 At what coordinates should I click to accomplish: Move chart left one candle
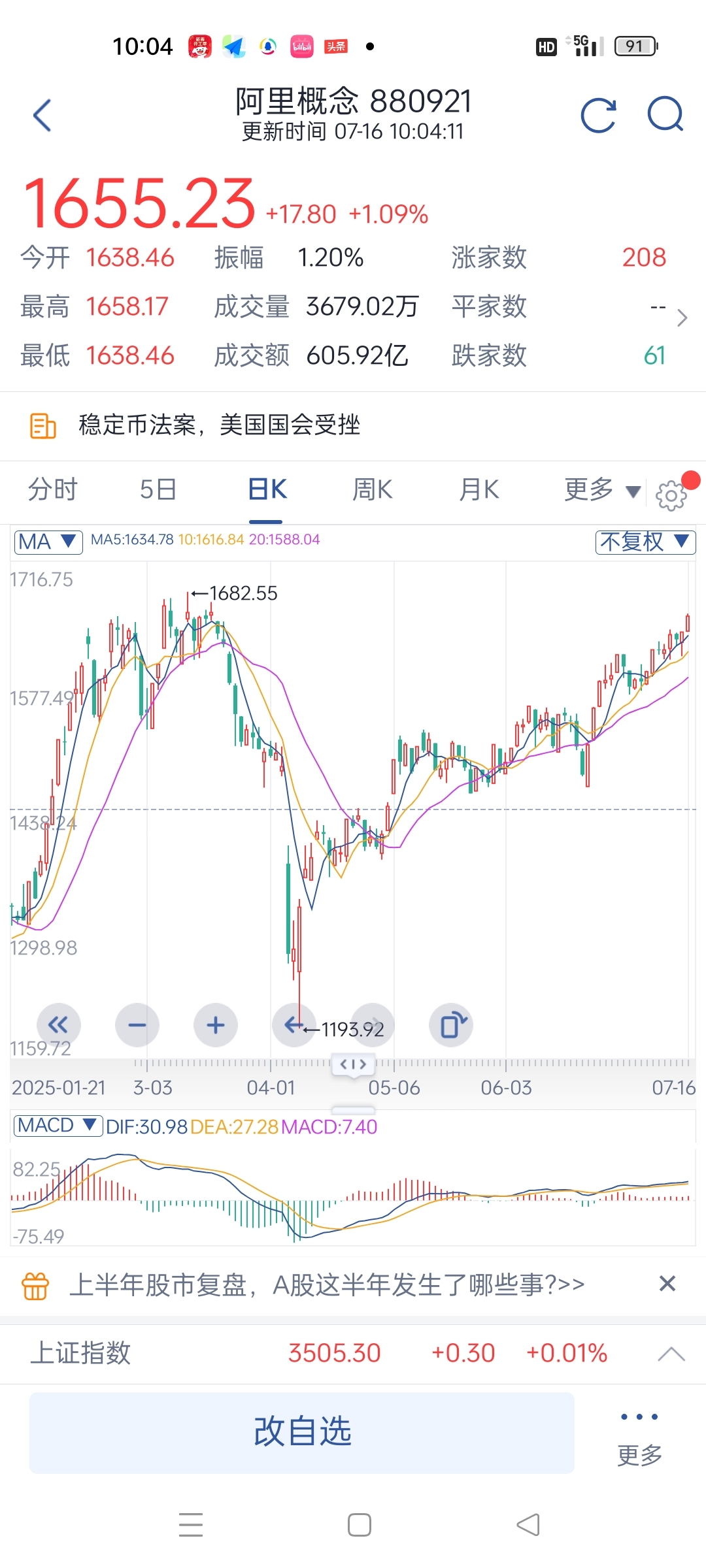(294, 1025)
